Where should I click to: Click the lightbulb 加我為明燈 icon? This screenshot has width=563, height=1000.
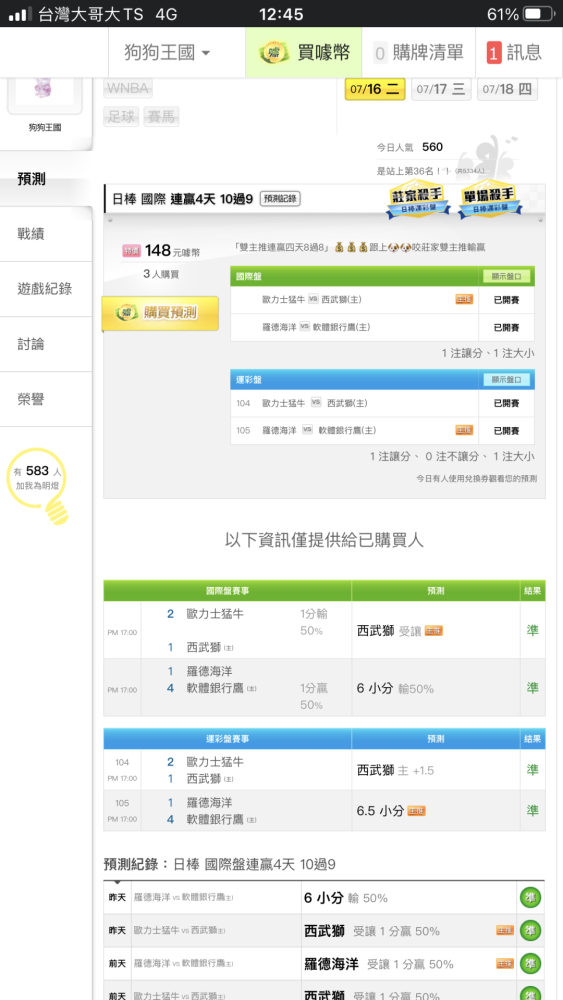(40, 486)
